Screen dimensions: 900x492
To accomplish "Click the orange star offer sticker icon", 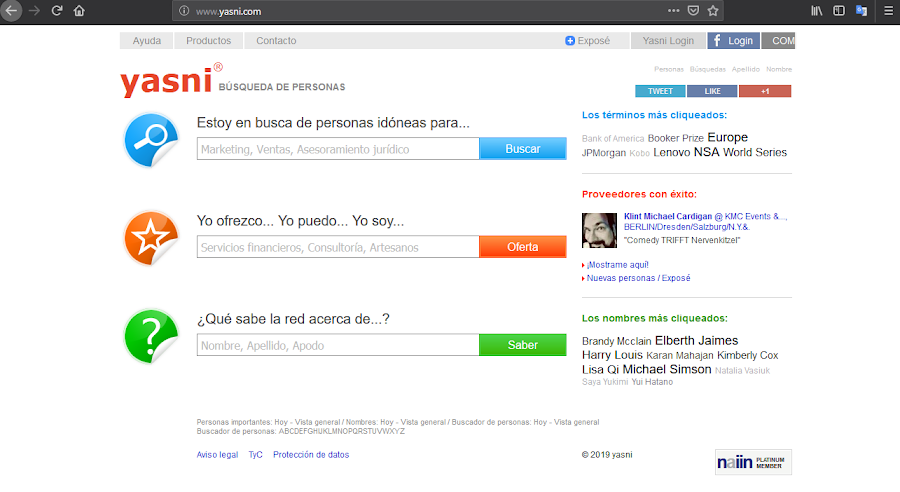I will (x=152, y=238).
